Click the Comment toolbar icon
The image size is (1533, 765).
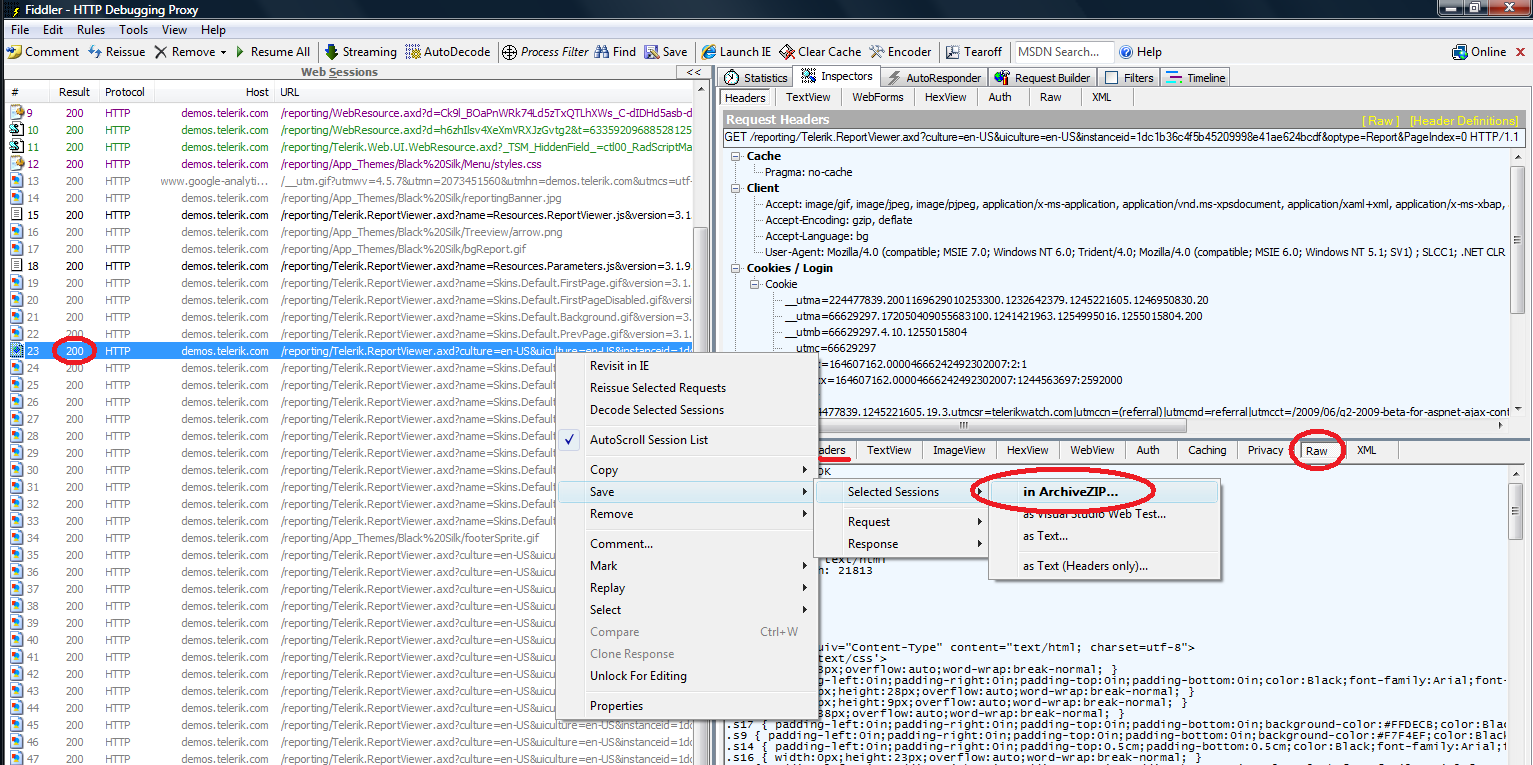click(15, 52)
